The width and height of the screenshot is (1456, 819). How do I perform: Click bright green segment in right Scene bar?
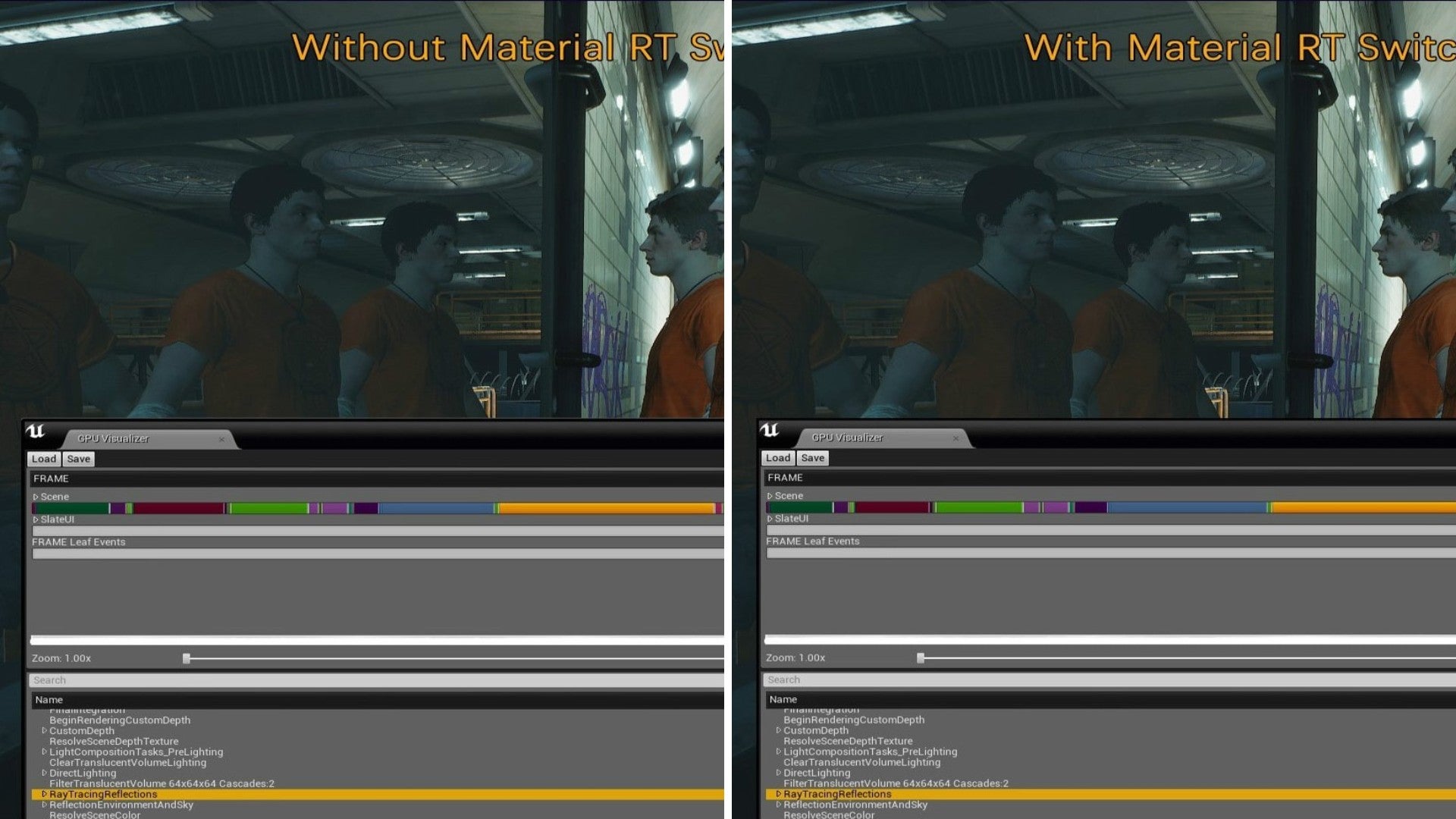tap(979, 507)
